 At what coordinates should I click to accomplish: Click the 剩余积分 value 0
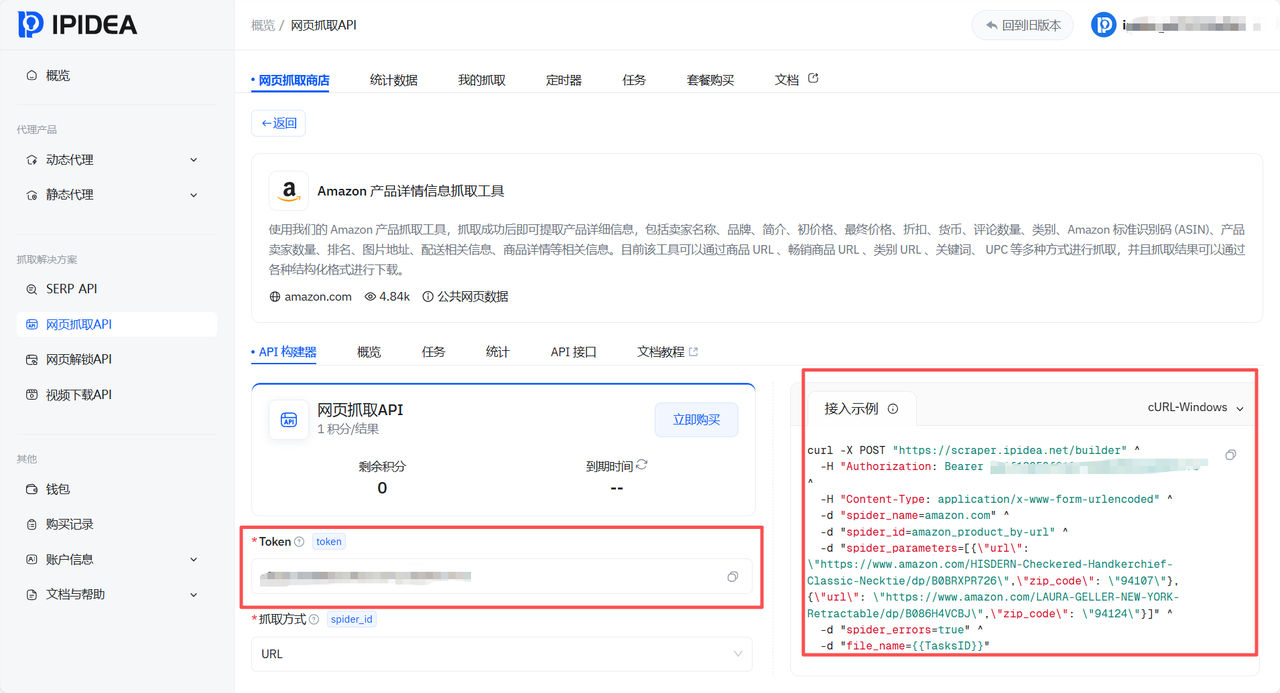coord(382,488)
